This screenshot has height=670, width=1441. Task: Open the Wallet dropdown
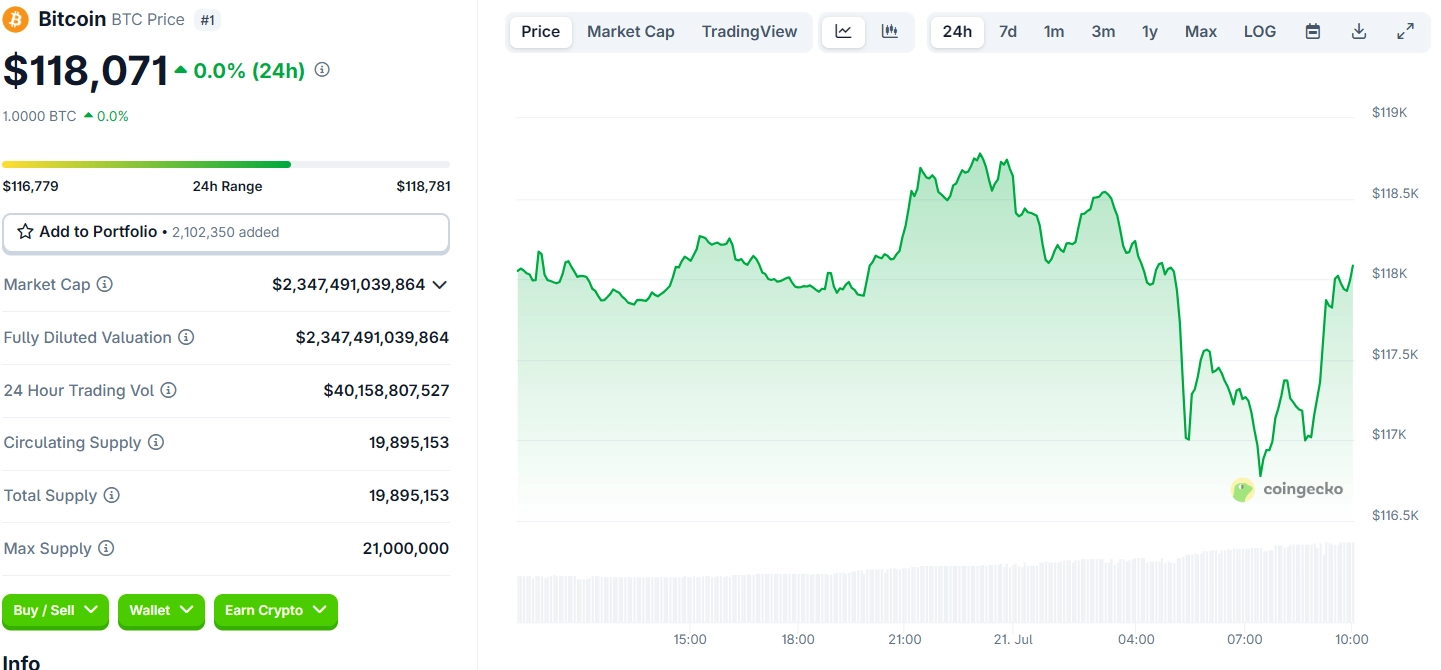click(161, 610)
